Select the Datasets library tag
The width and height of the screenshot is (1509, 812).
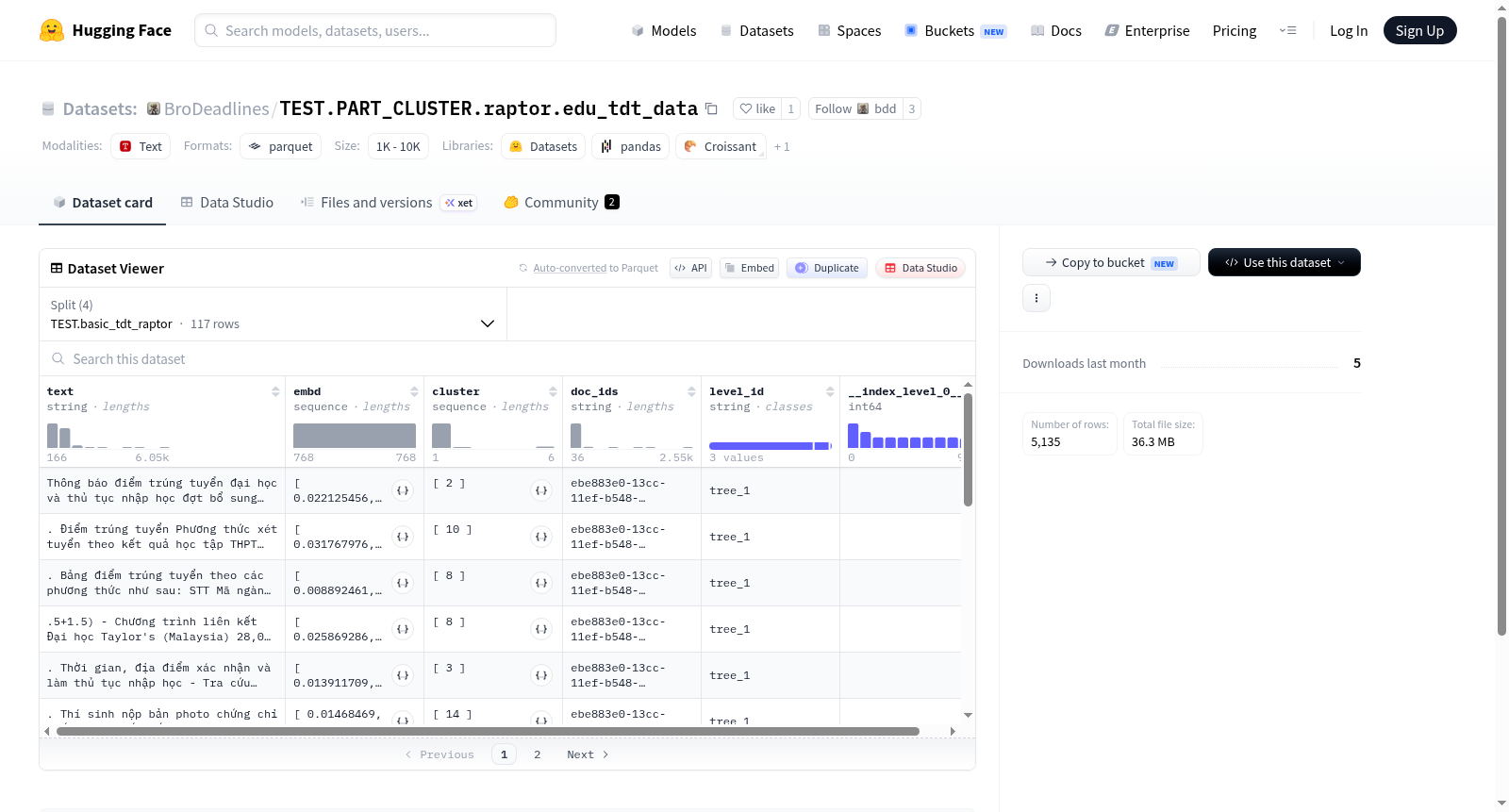pos(543,146)
